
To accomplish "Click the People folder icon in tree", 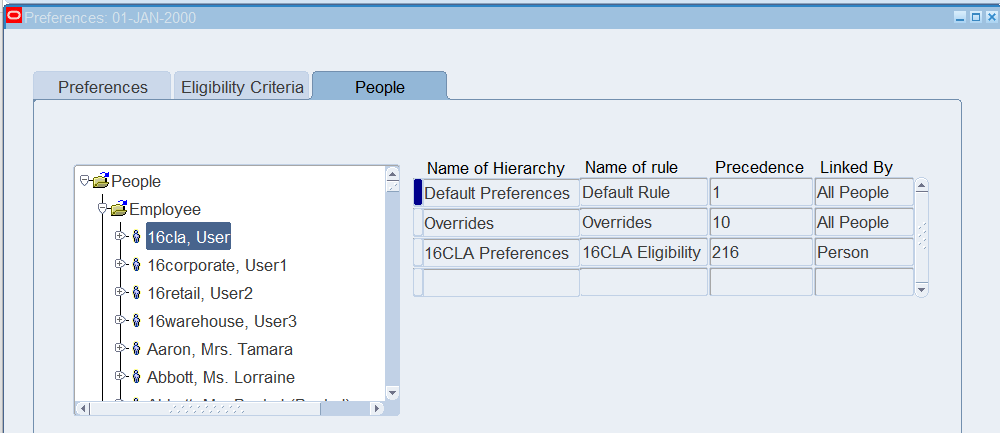I will (x=100, y=181).
